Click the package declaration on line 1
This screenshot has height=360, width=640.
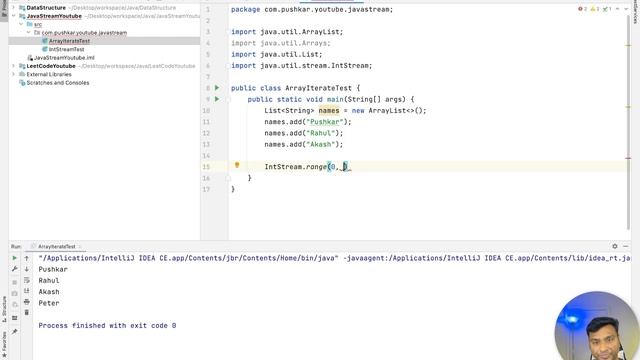(x=312, y=9)
